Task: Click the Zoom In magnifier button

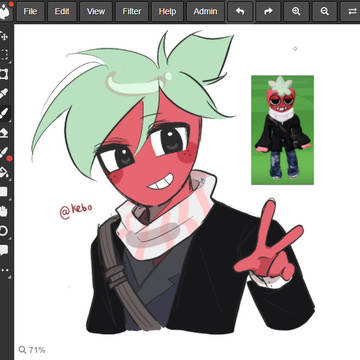Action: (x=296, y=11)
